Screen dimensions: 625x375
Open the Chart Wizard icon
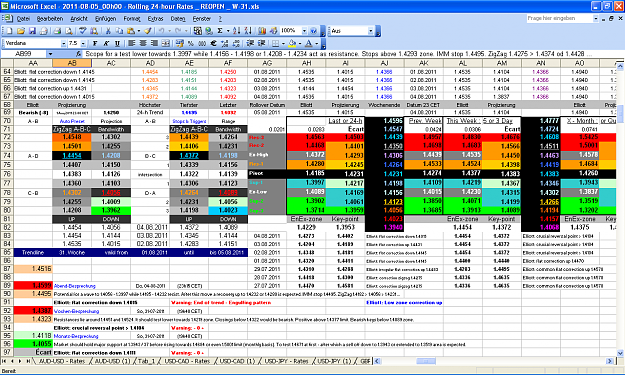[262, 31]
